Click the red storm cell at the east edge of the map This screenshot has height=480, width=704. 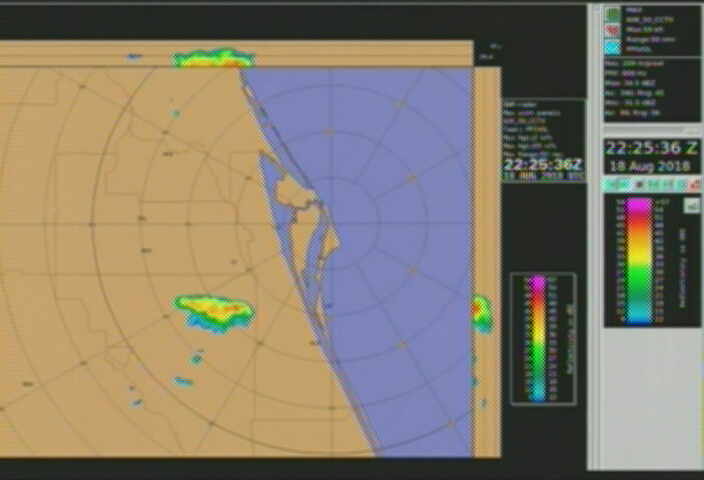coord(481,313)
